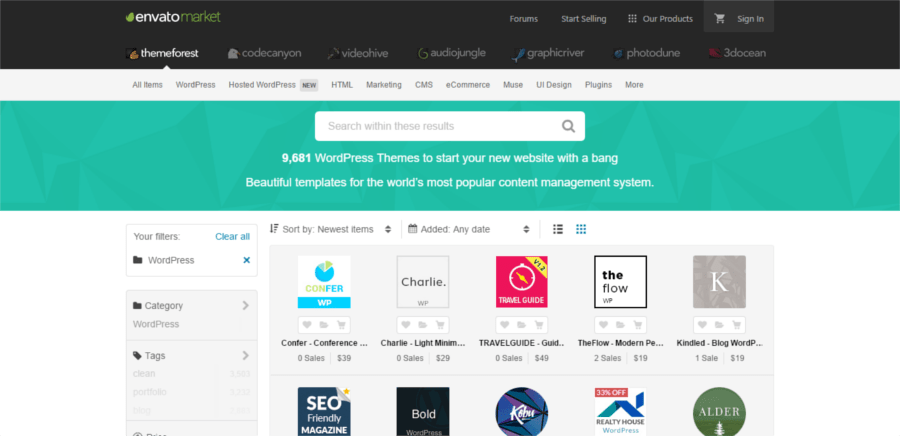This screenshot has width=900, height=436.
Task: Add TheFlow theme to cart
Action: (x=637, y=325)
